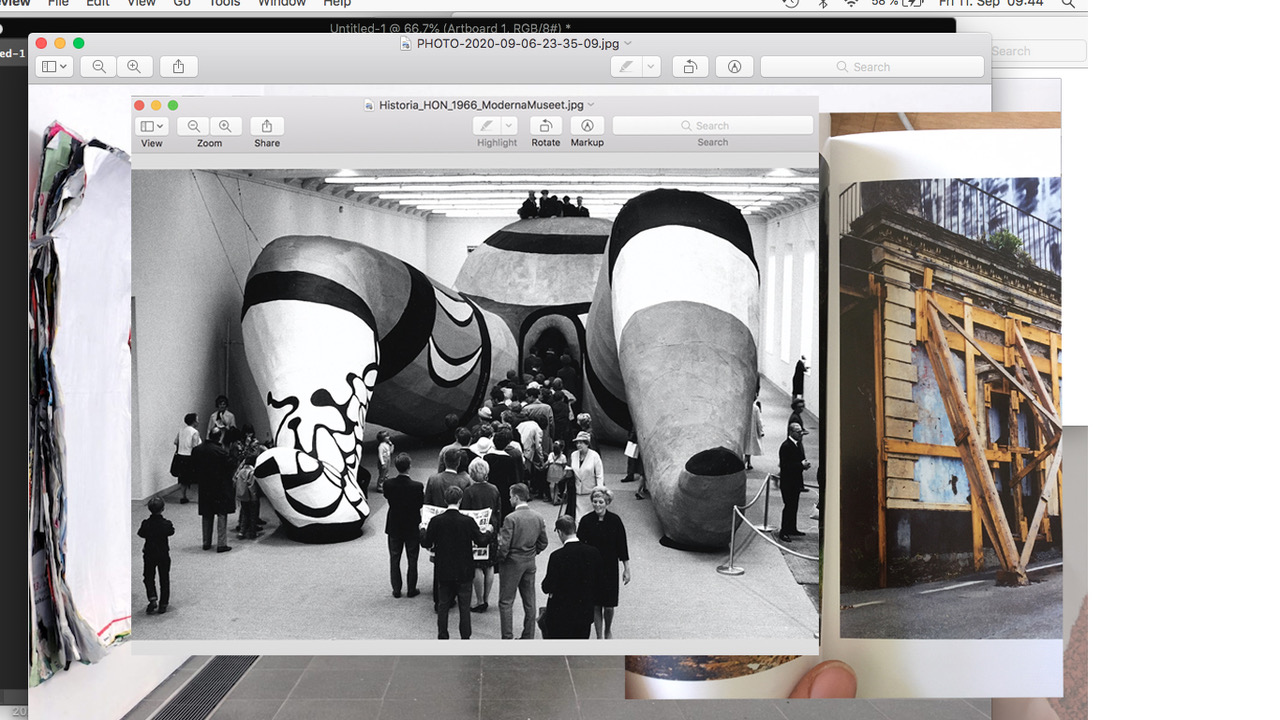Focus Search field in PHOTO-2020-09-06 window
1280x720 pixels.
(x=872, y=66)
